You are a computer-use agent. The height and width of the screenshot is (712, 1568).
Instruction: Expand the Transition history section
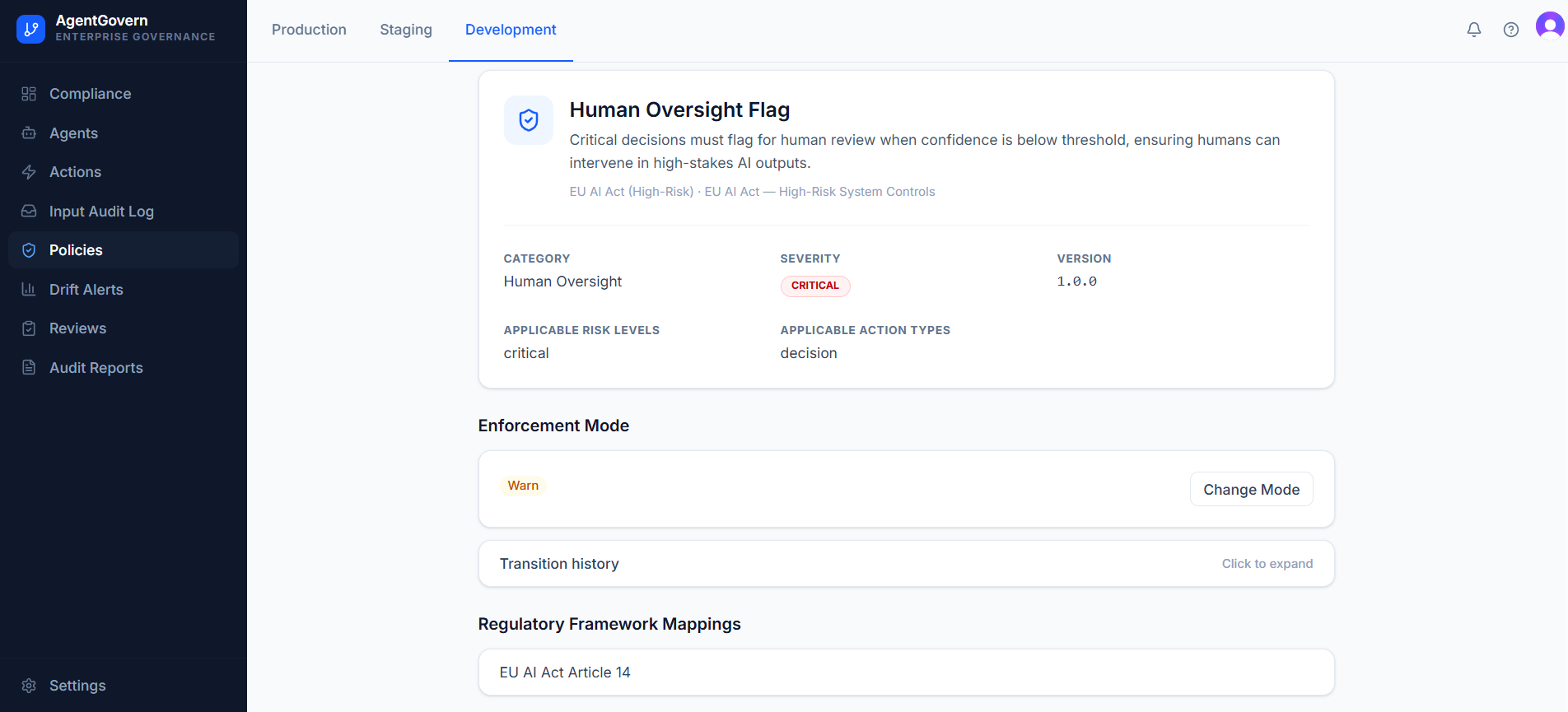coord(906,564)
